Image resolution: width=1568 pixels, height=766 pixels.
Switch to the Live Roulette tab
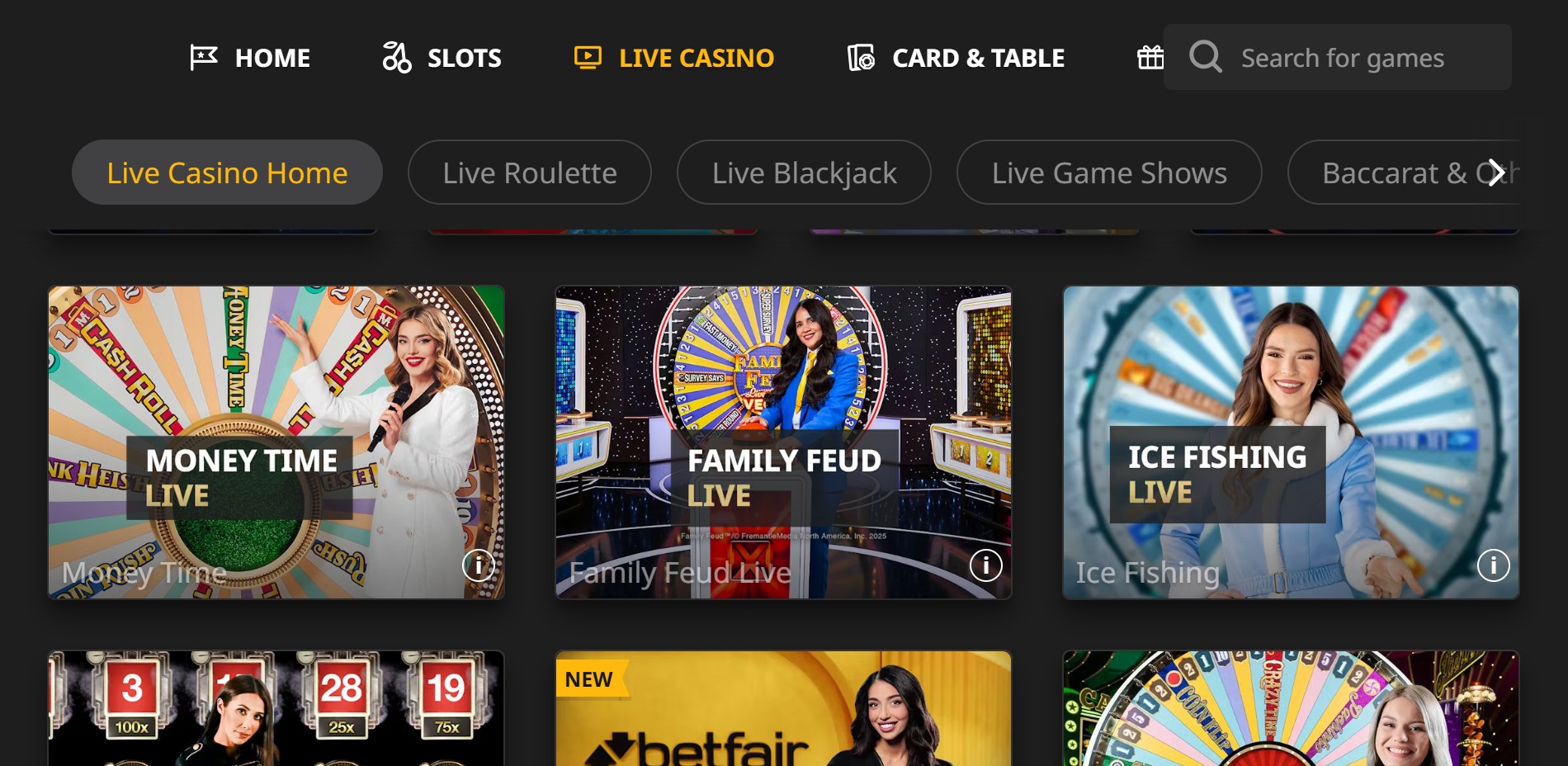[x=530, y=173]
